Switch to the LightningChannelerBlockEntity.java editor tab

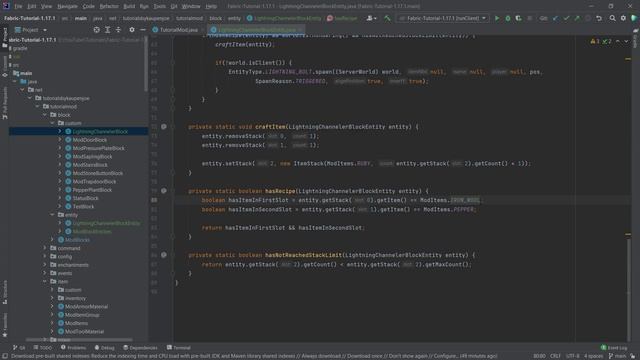pyautogui.click(x=256, y=30)
